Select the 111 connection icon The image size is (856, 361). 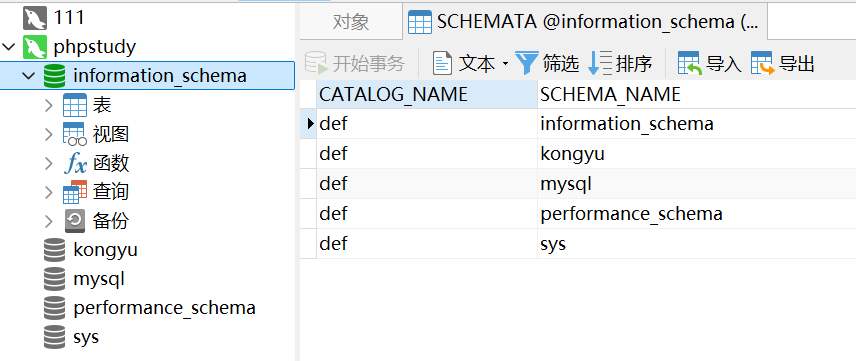(x=34, y=18)
